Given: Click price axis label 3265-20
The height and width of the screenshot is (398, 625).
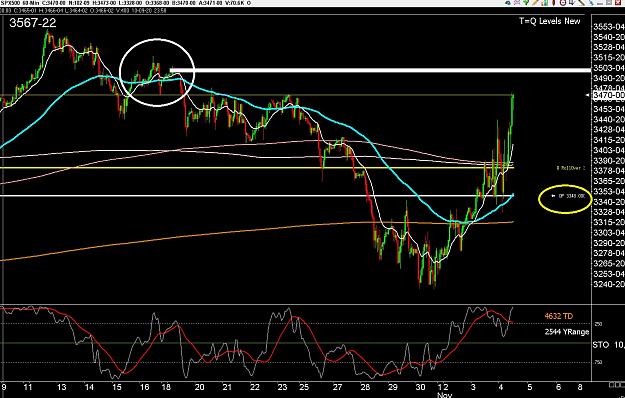Looking at the screenshot, I should pyautogui.click(x=609, y=263).
